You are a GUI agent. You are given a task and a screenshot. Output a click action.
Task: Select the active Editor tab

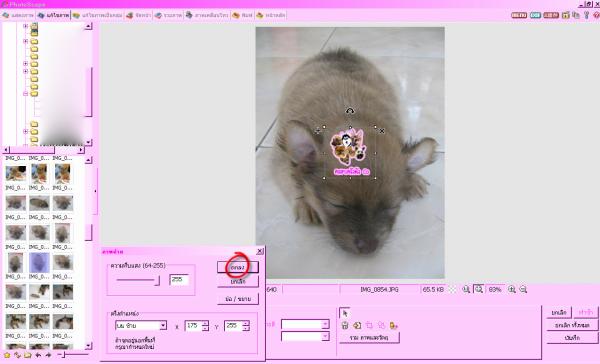pos(54,15)
